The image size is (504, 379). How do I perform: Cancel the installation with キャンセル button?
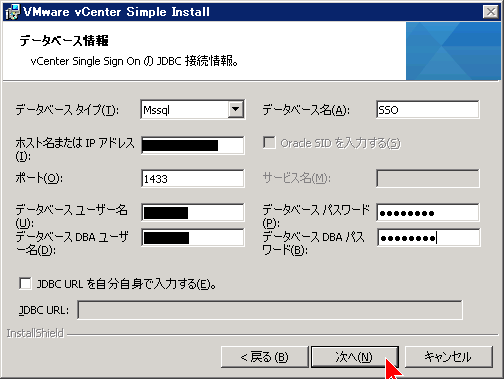point(448,357)
